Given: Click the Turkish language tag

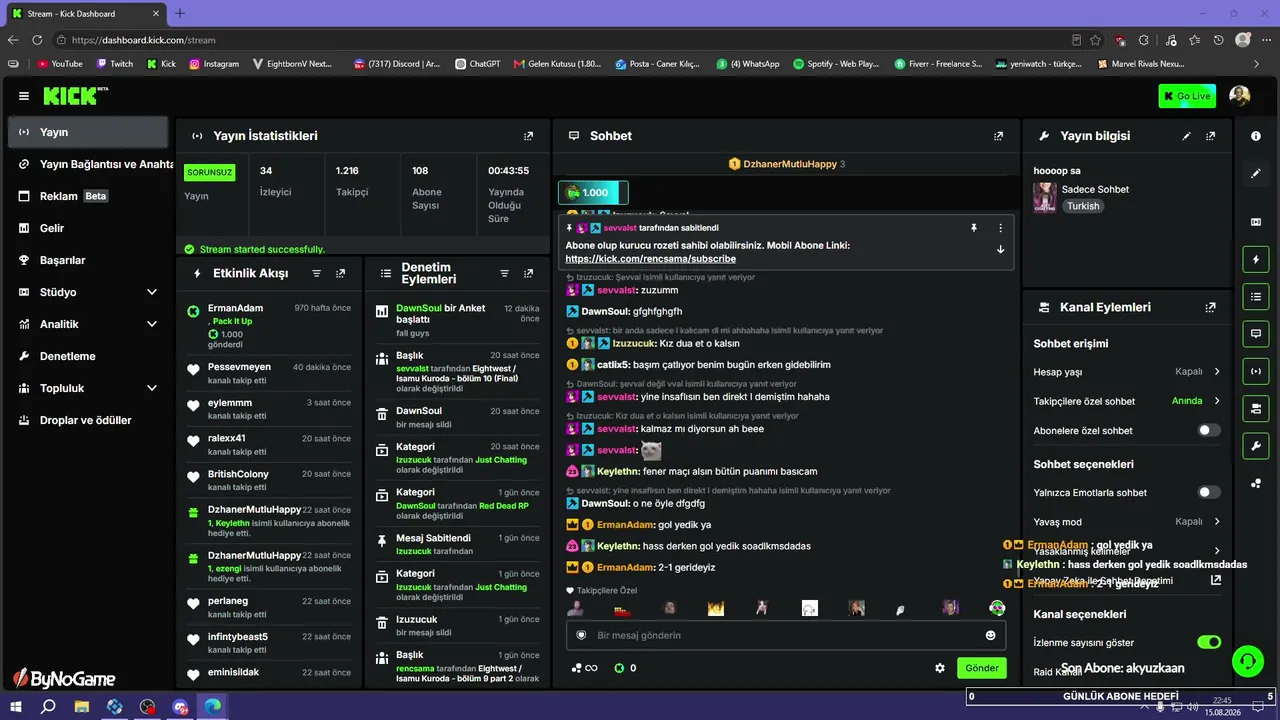Looking at the screenshot, I should [x=1083, y=206].
